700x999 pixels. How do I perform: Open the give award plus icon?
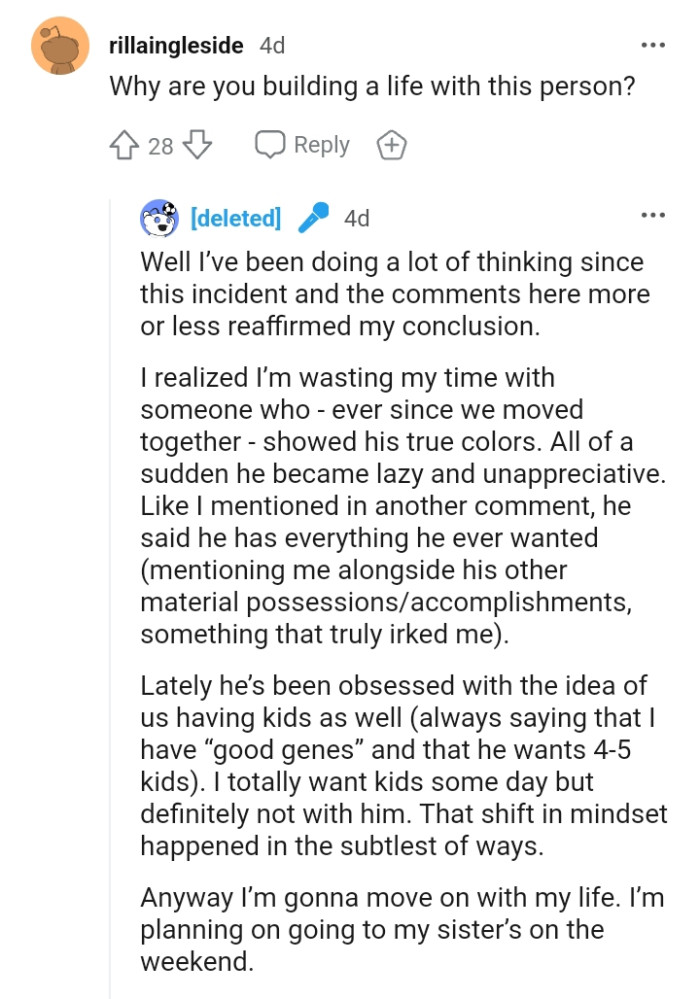[x=392, y=144]
